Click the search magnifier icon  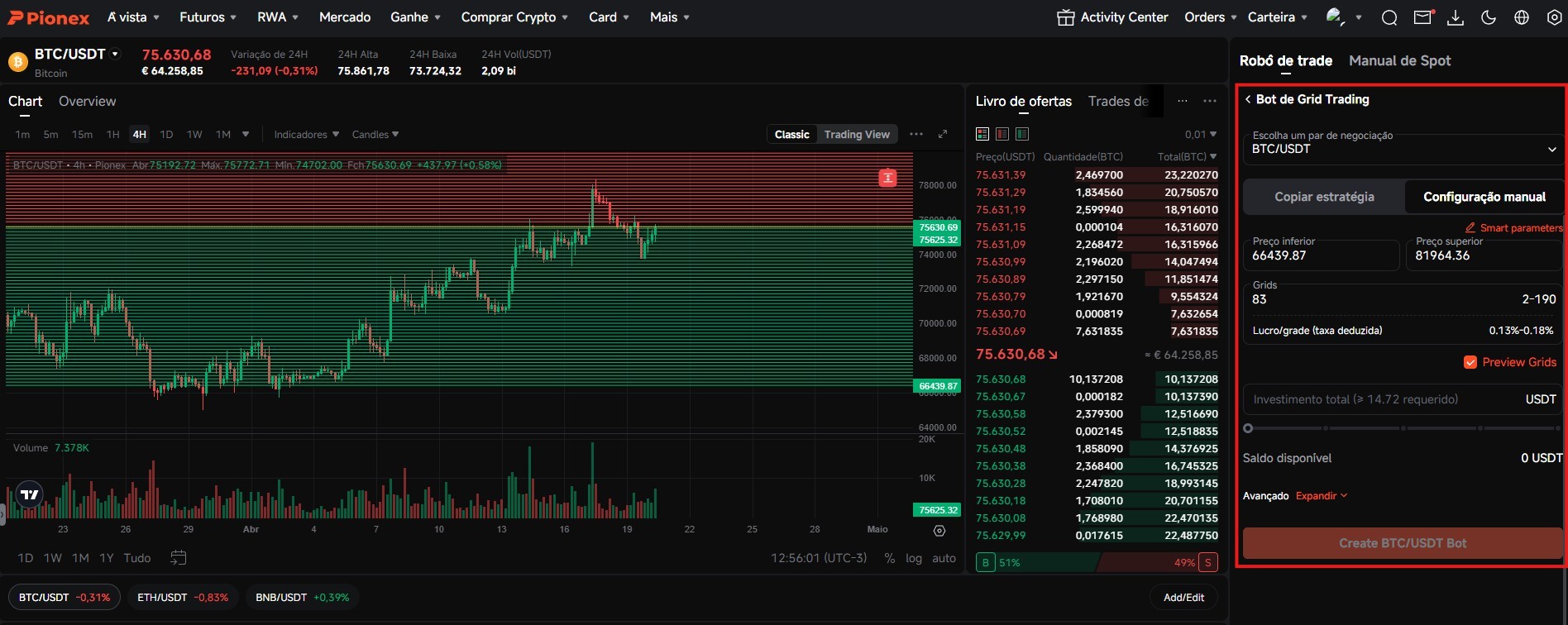click(1389, 17)
